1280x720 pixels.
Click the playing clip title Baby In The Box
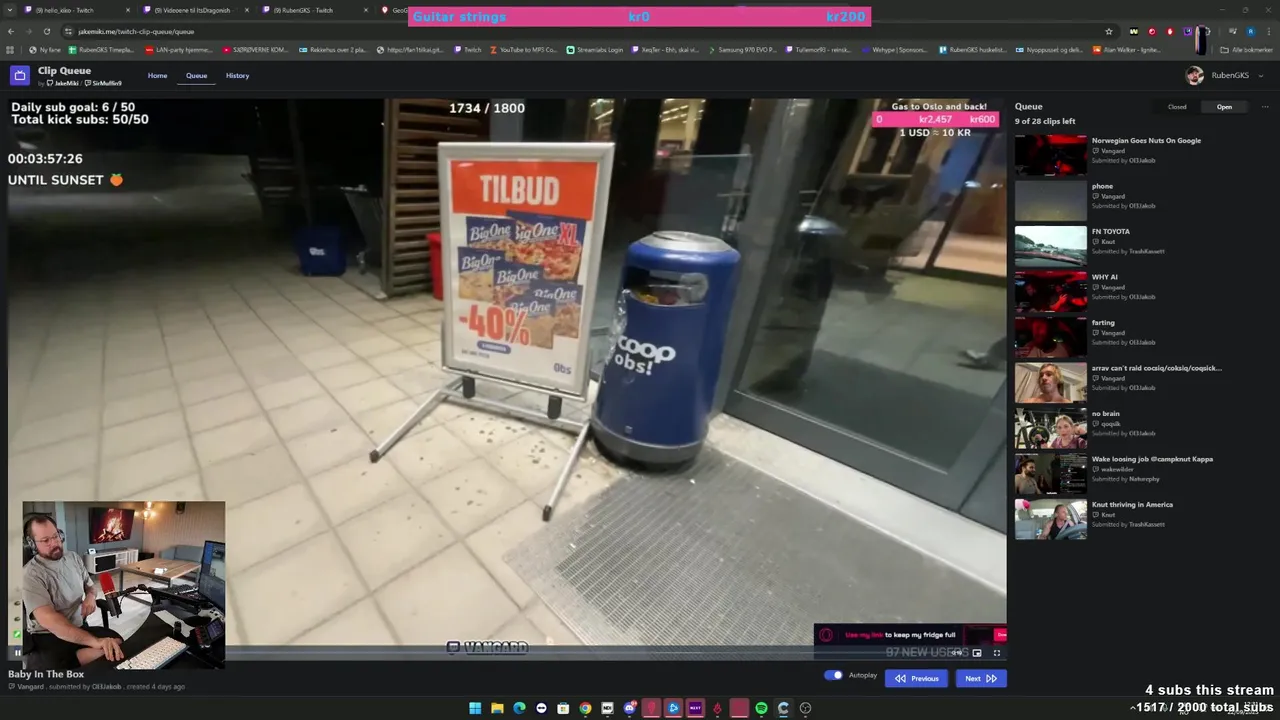45,674
